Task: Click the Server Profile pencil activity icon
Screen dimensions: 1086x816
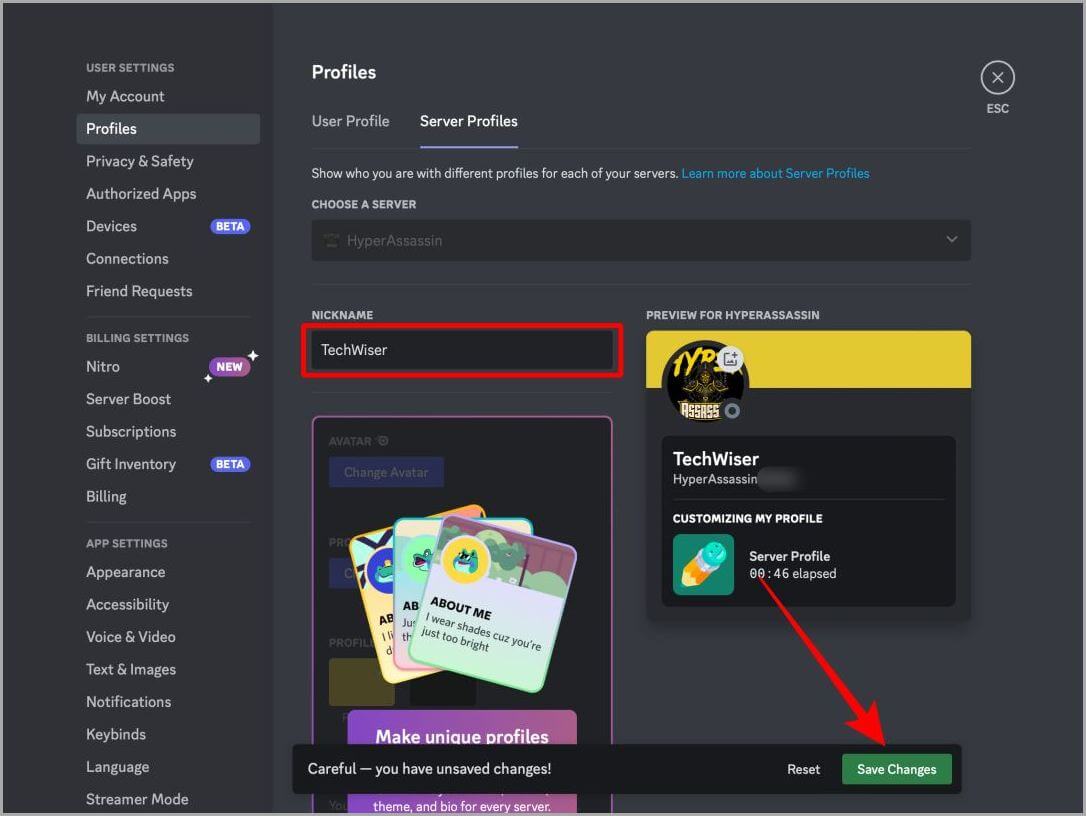Action: pos(703,565)
